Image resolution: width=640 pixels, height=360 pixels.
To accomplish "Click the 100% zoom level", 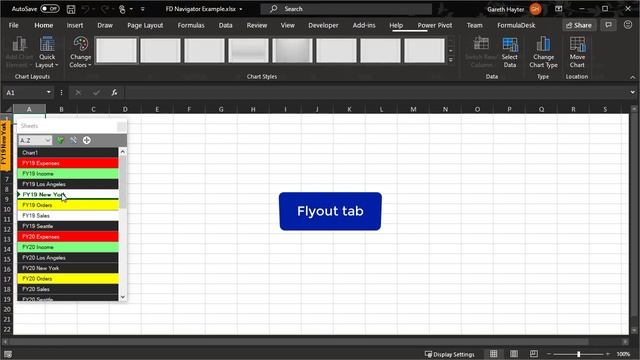I will point(623,354).
